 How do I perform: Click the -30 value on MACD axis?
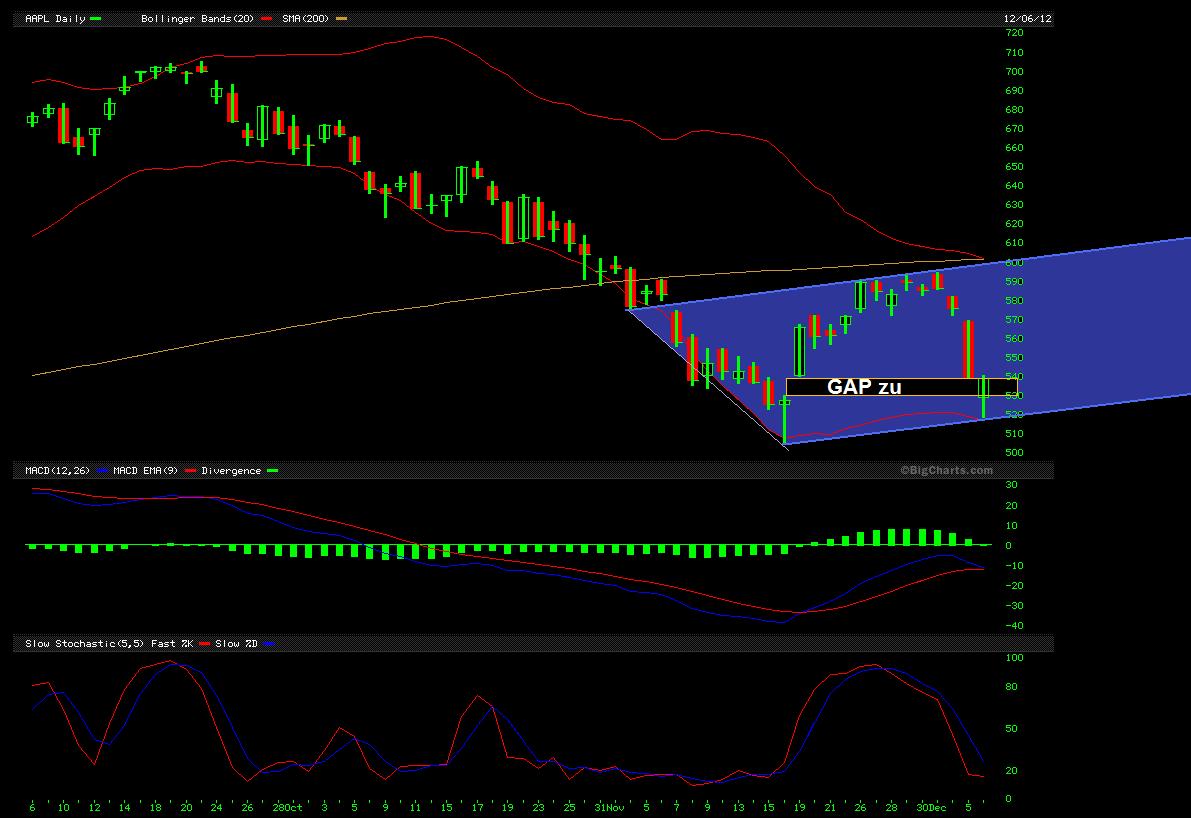[x=1014, y=605]
